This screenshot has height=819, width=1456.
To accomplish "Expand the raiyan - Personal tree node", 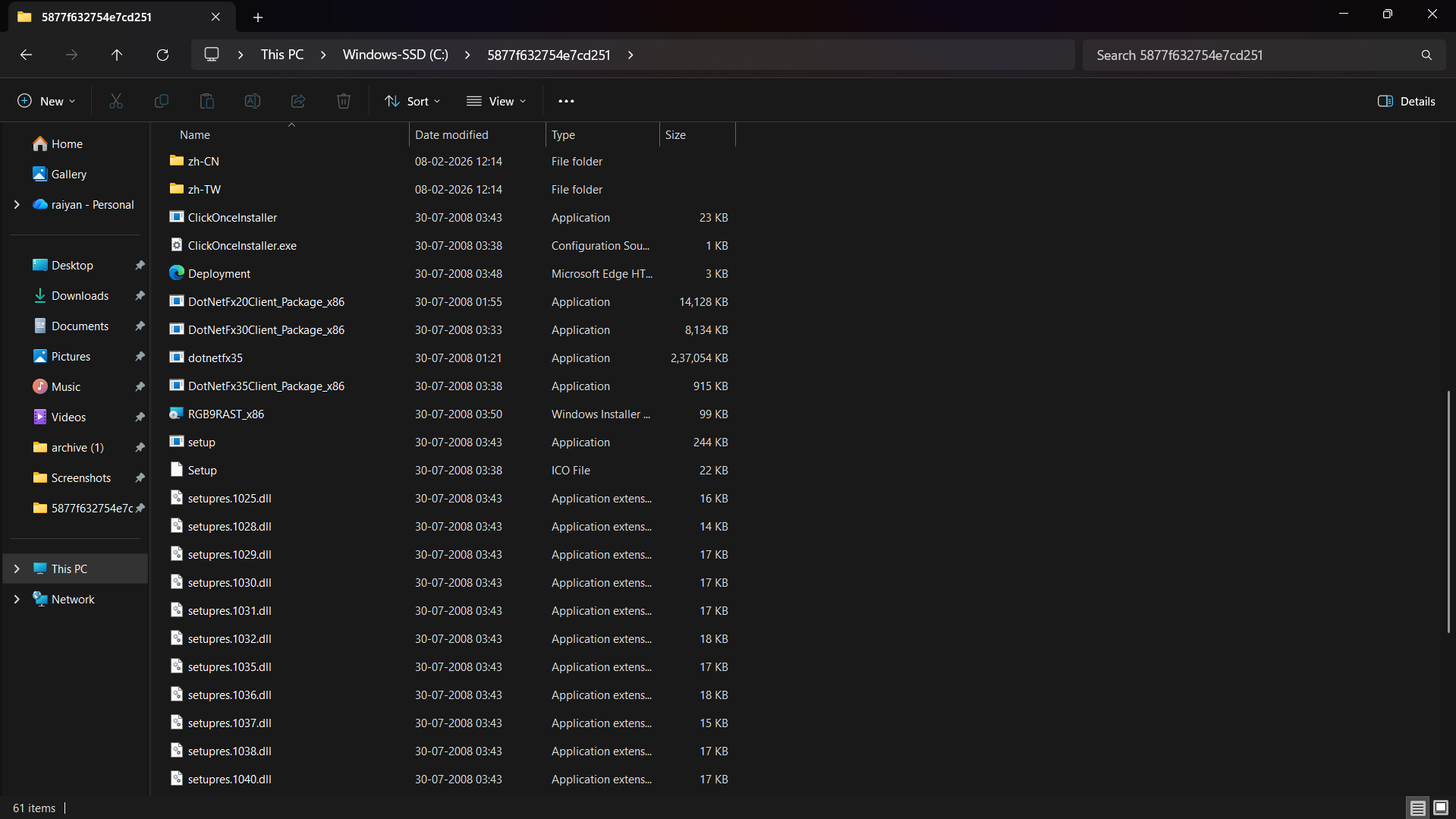I will (x=17, y=204).
